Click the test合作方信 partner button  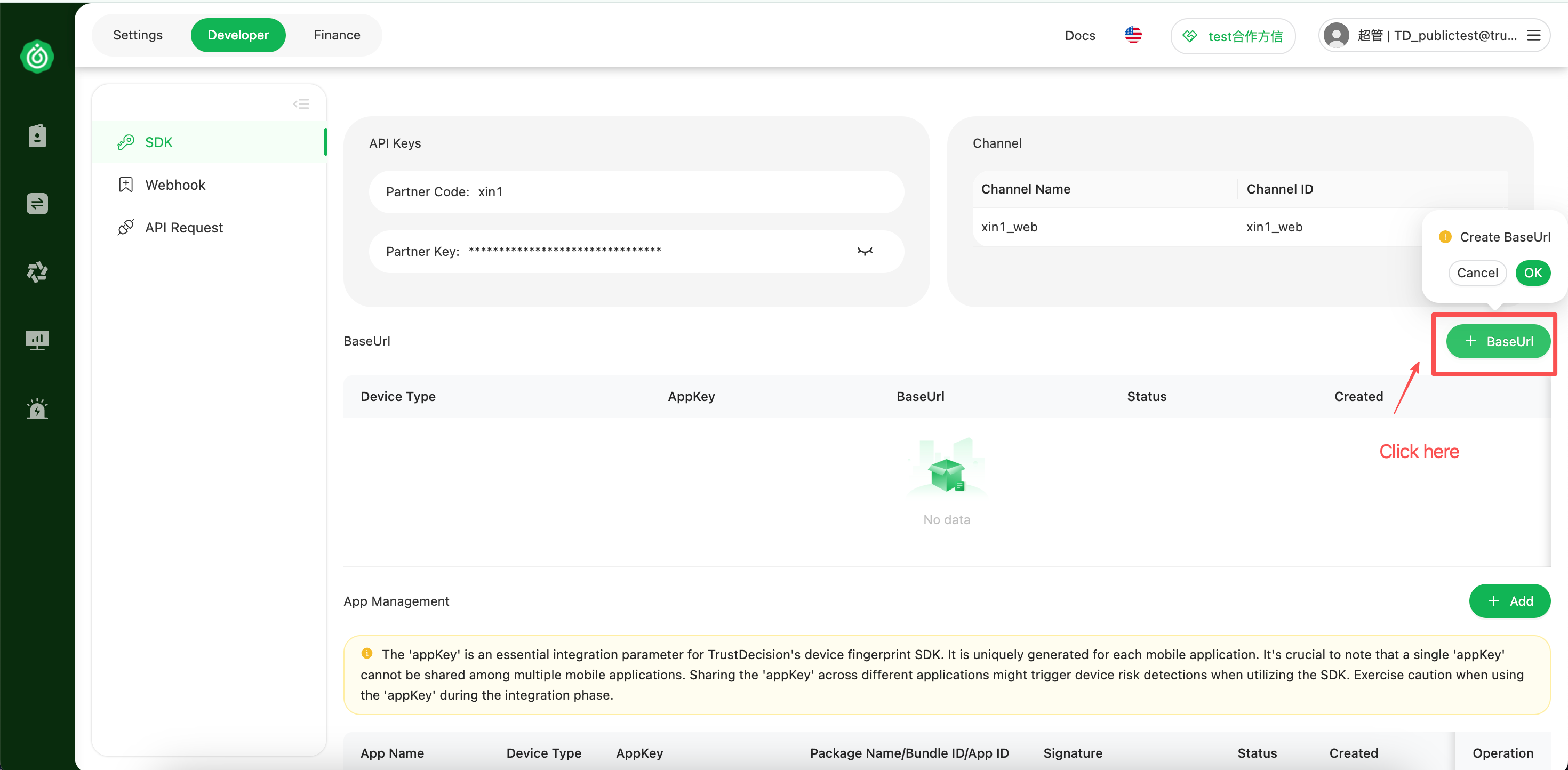click(1233, 36)
